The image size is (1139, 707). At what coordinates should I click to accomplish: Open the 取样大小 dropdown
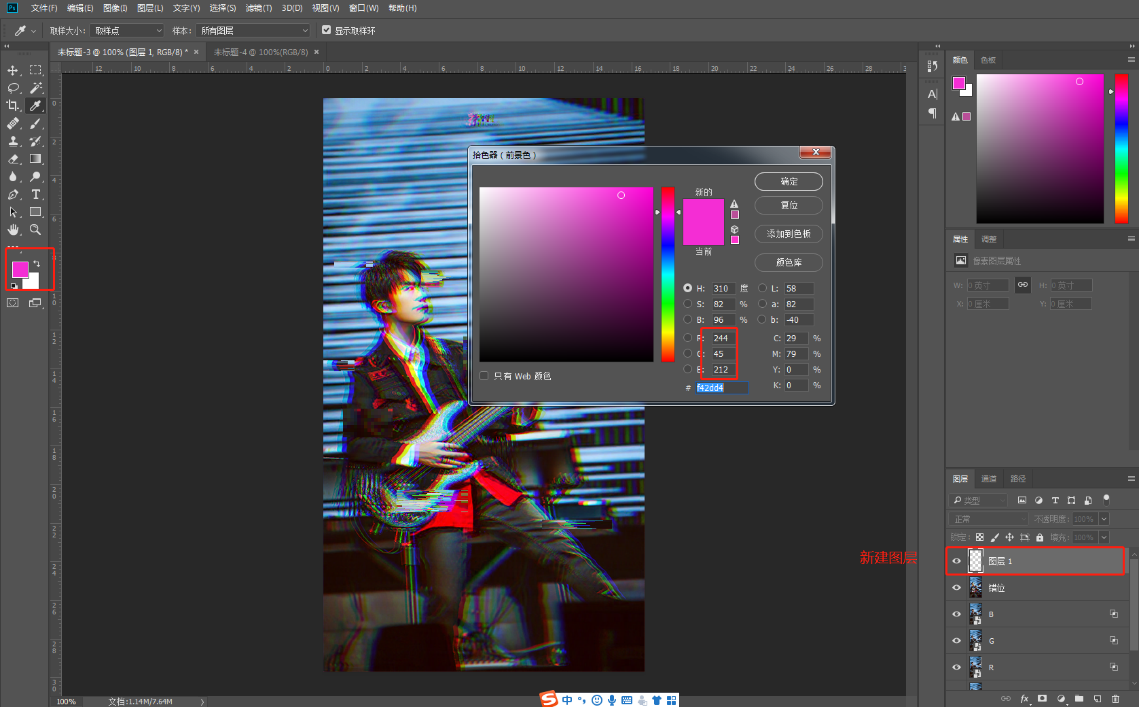[x=127, y=31]
